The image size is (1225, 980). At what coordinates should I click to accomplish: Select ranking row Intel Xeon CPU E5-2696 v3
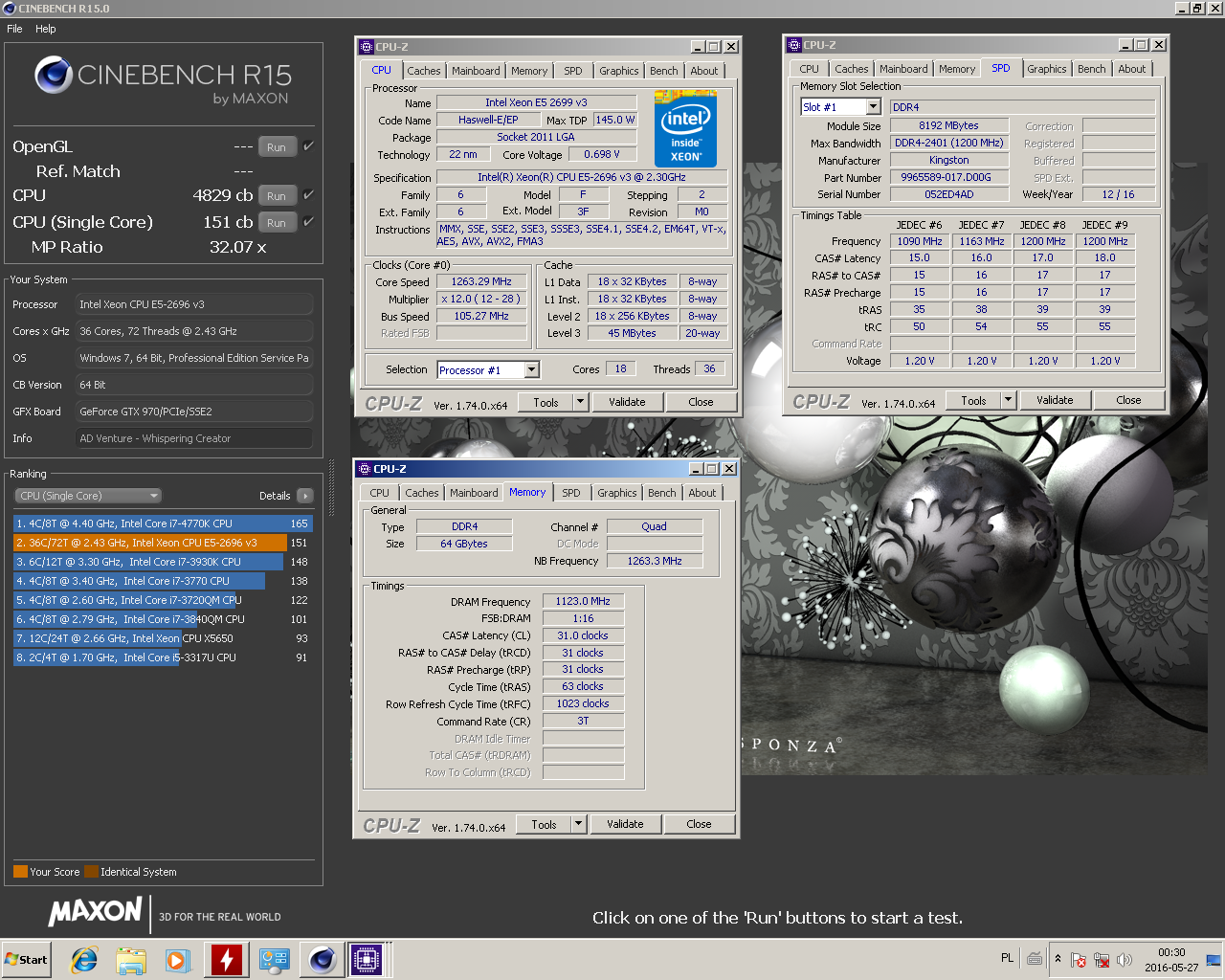point(163,543)
